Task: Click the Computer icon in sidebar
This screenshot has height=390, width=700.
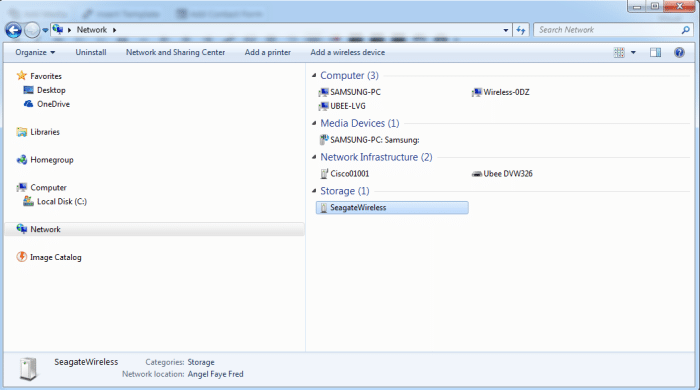Action: (21, 187)
